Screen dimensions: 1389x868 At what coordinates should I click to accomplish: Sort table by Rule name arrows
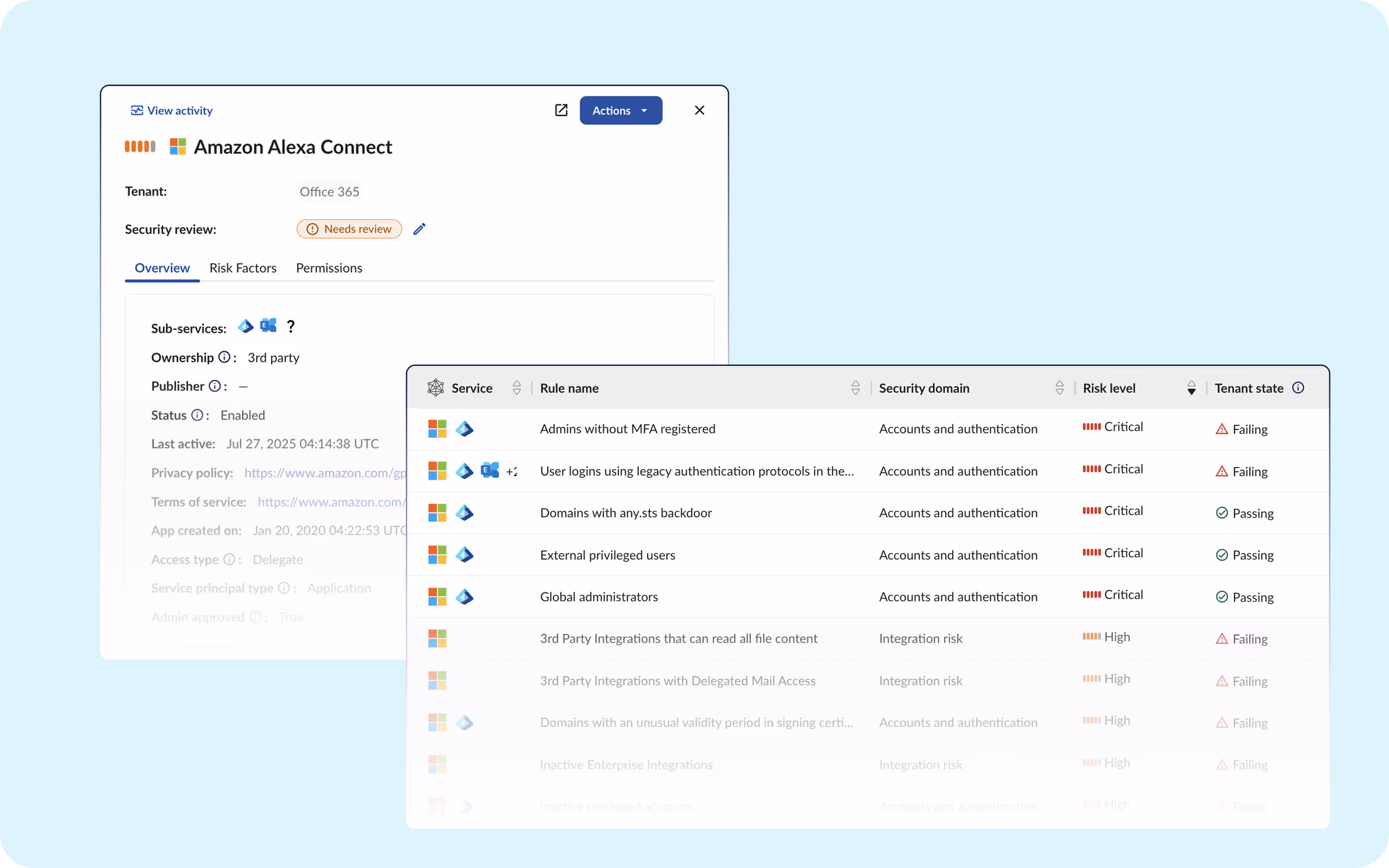(855, 388)
